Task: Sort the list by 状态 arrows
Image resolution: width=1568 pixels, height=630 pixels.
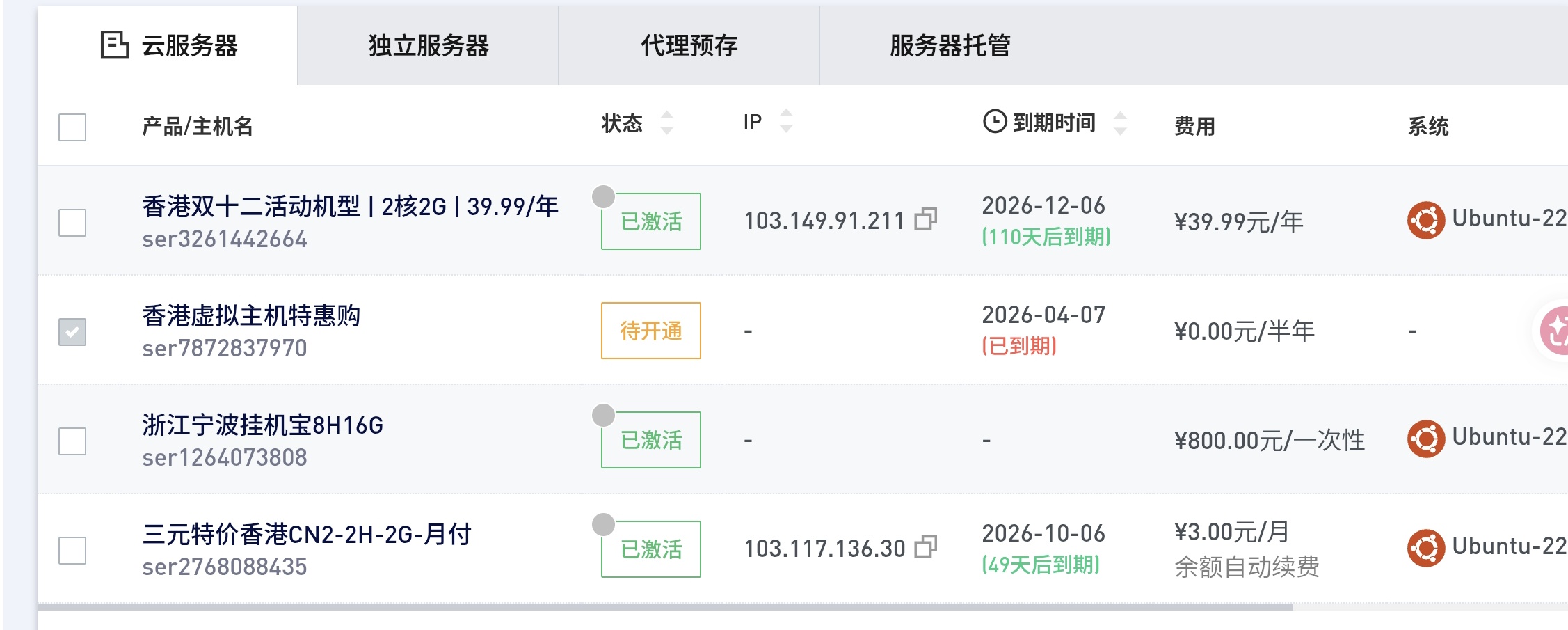Action: pyautogui.click(x=666, y=123)
